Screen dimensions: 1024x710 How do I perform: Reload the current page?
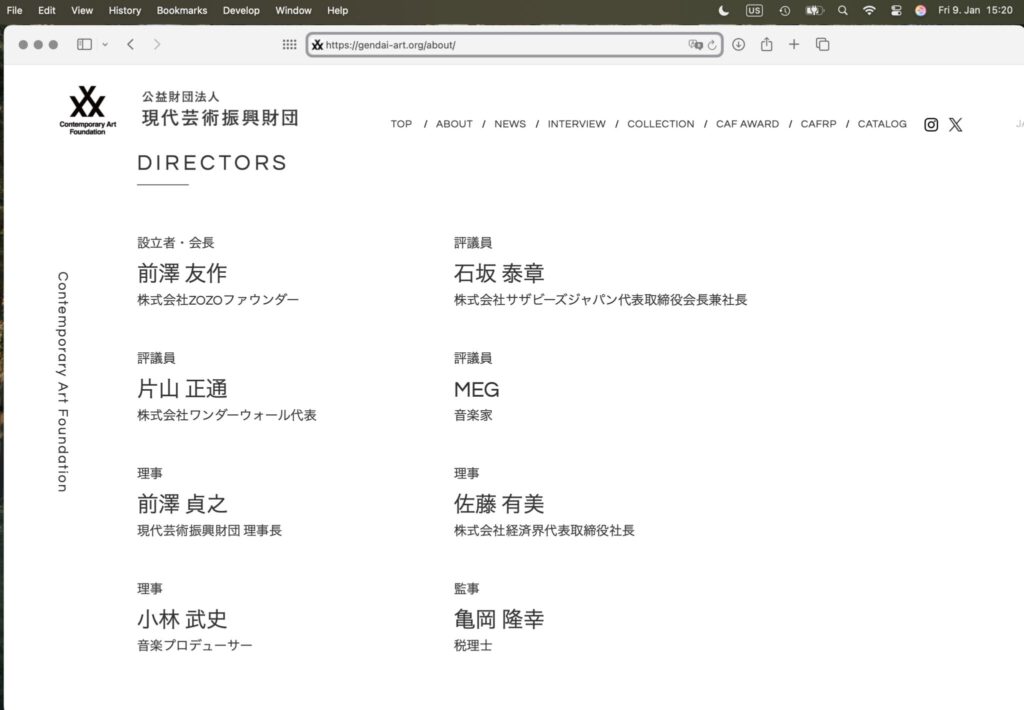tap(710, 45)
